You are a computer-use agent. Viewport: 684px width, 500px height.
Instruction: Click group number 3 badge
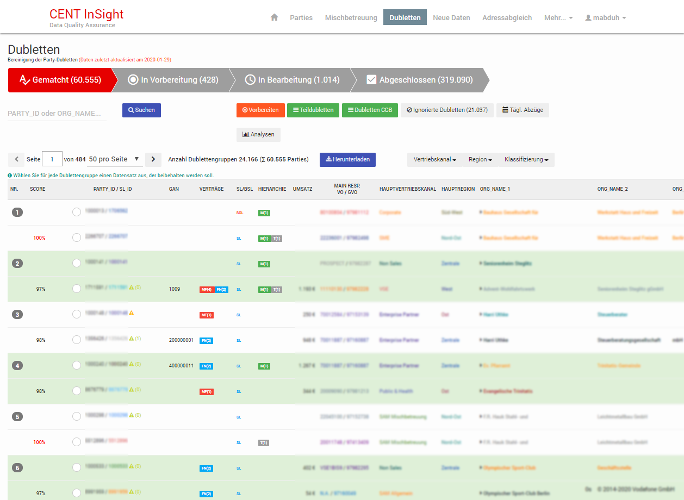click(x=16, y=314)
